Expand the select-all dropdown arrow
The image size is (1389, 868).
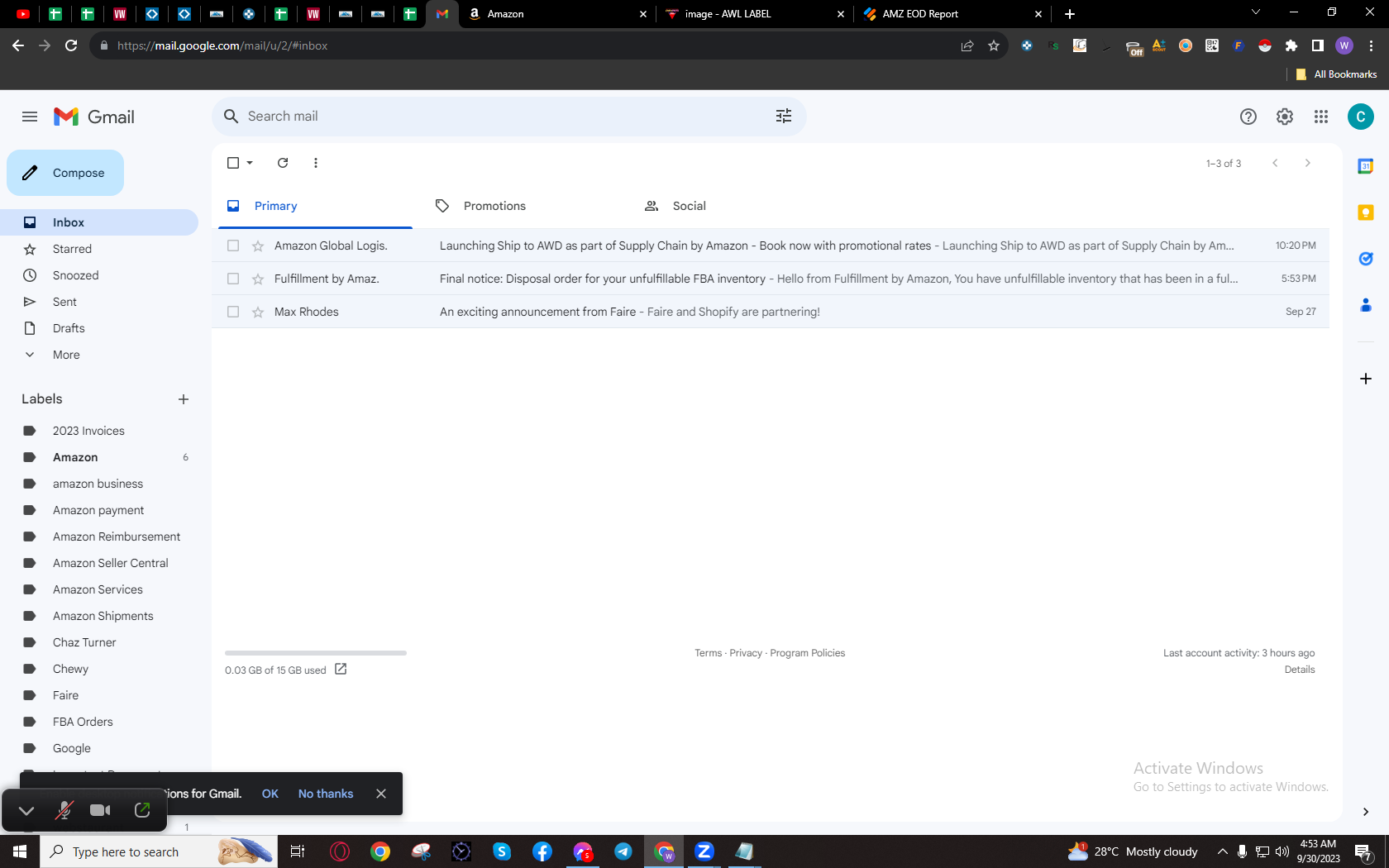pos(250,163)
